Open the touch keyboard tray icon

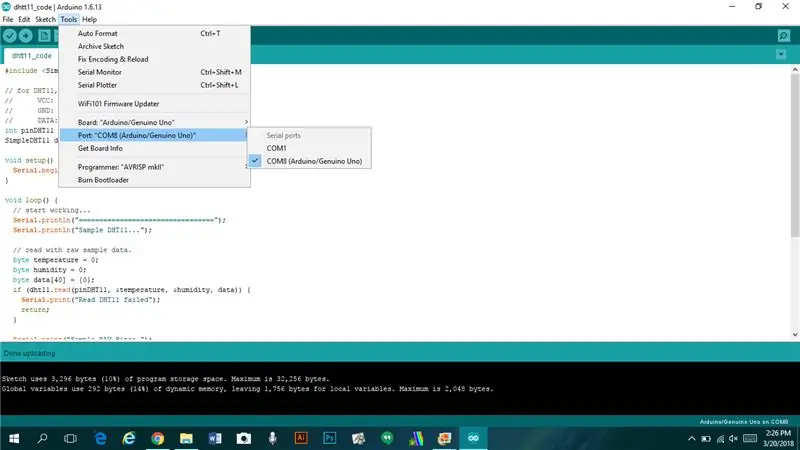(x=750, y=438)
